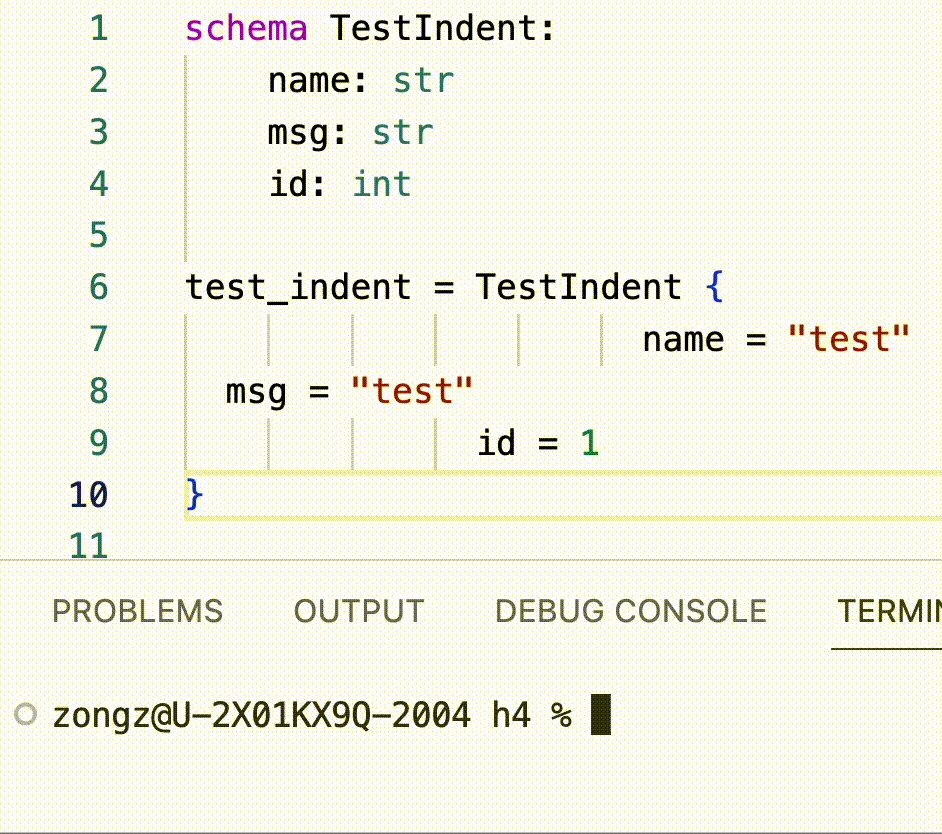Click the str type on name line
This screenshot has height=834, width=942.
pos(424,81)
